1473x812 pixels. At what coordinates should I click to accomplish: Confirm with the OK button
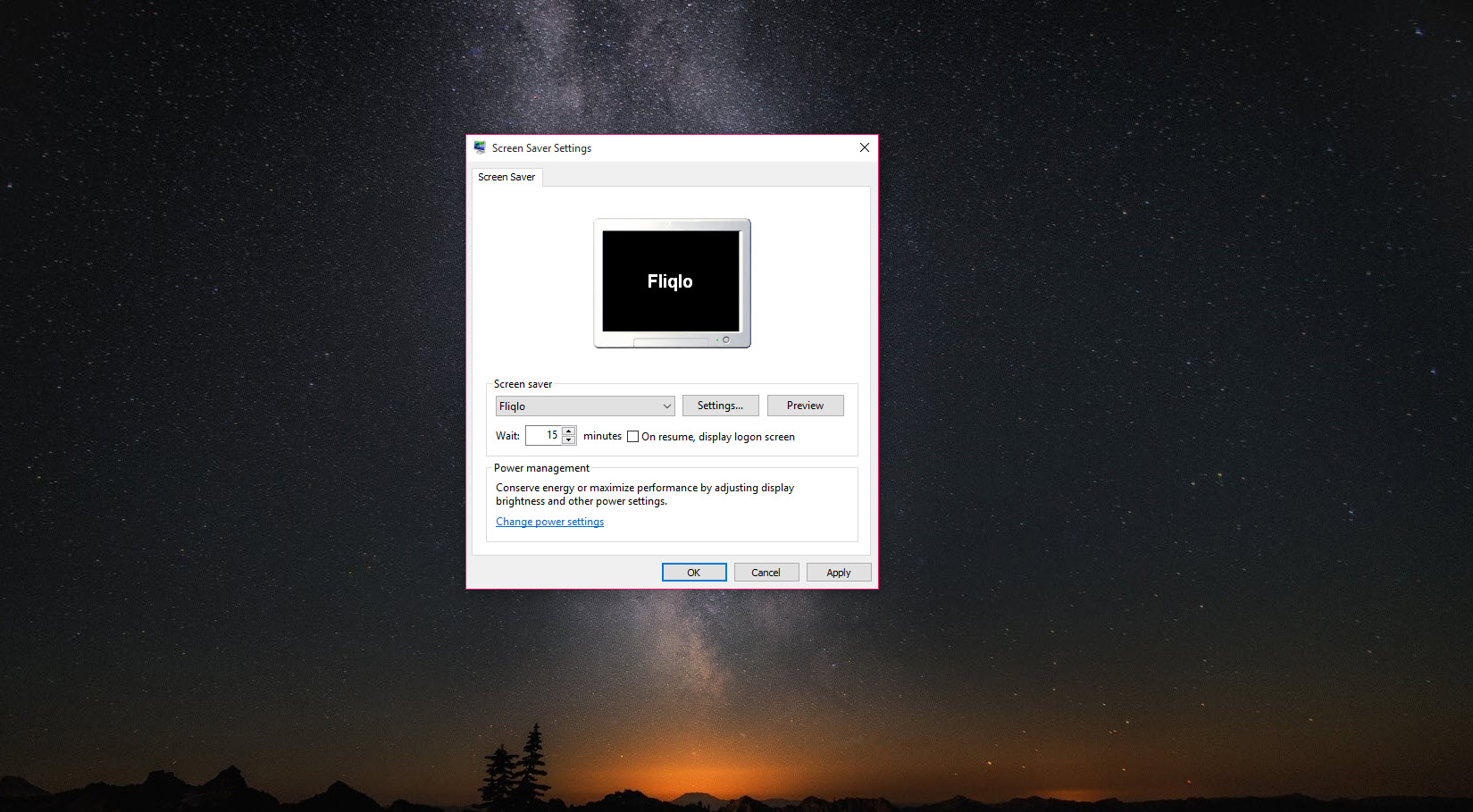coord(694,573)
